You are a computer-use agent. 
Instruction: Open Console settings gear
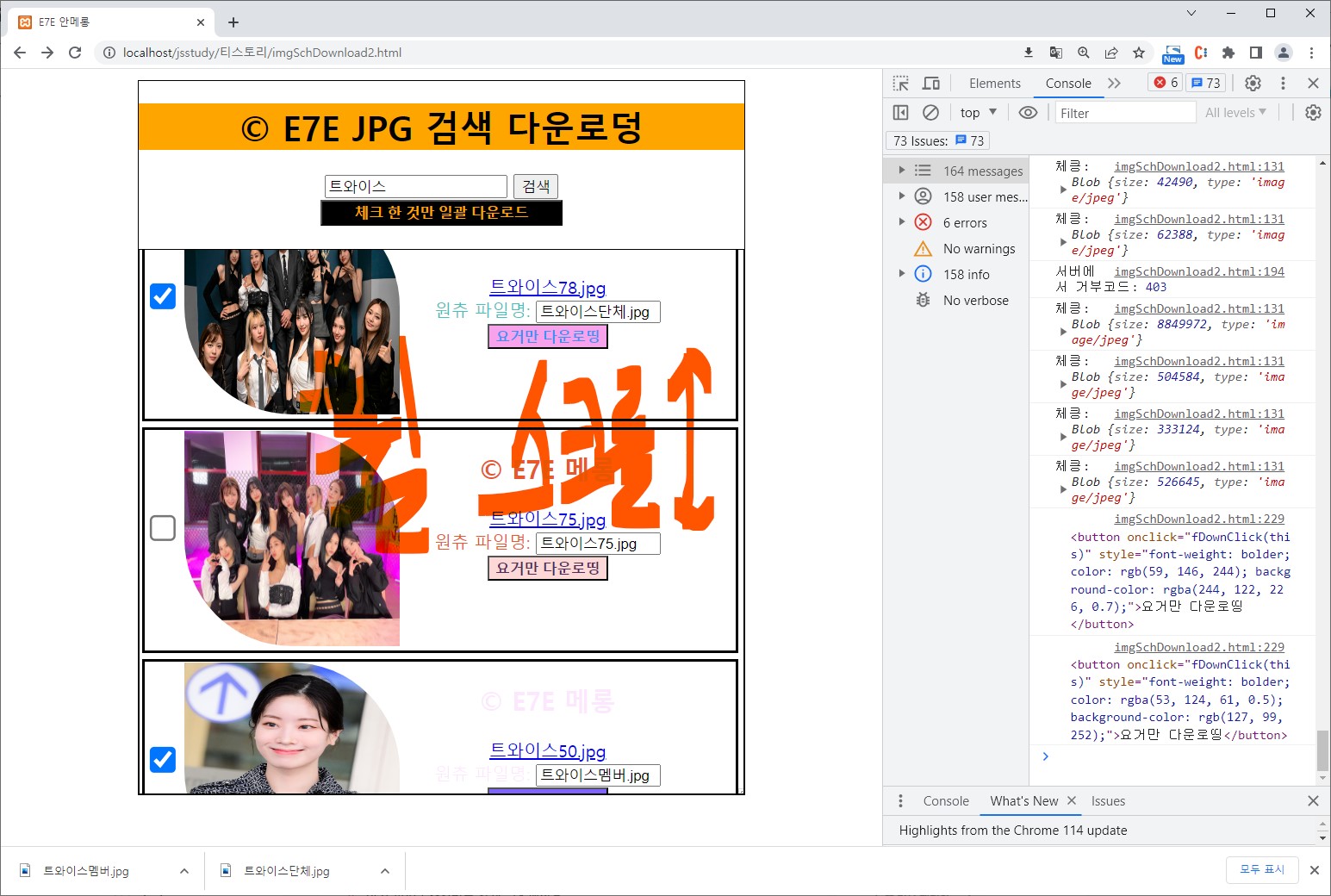pos(1313,113)
